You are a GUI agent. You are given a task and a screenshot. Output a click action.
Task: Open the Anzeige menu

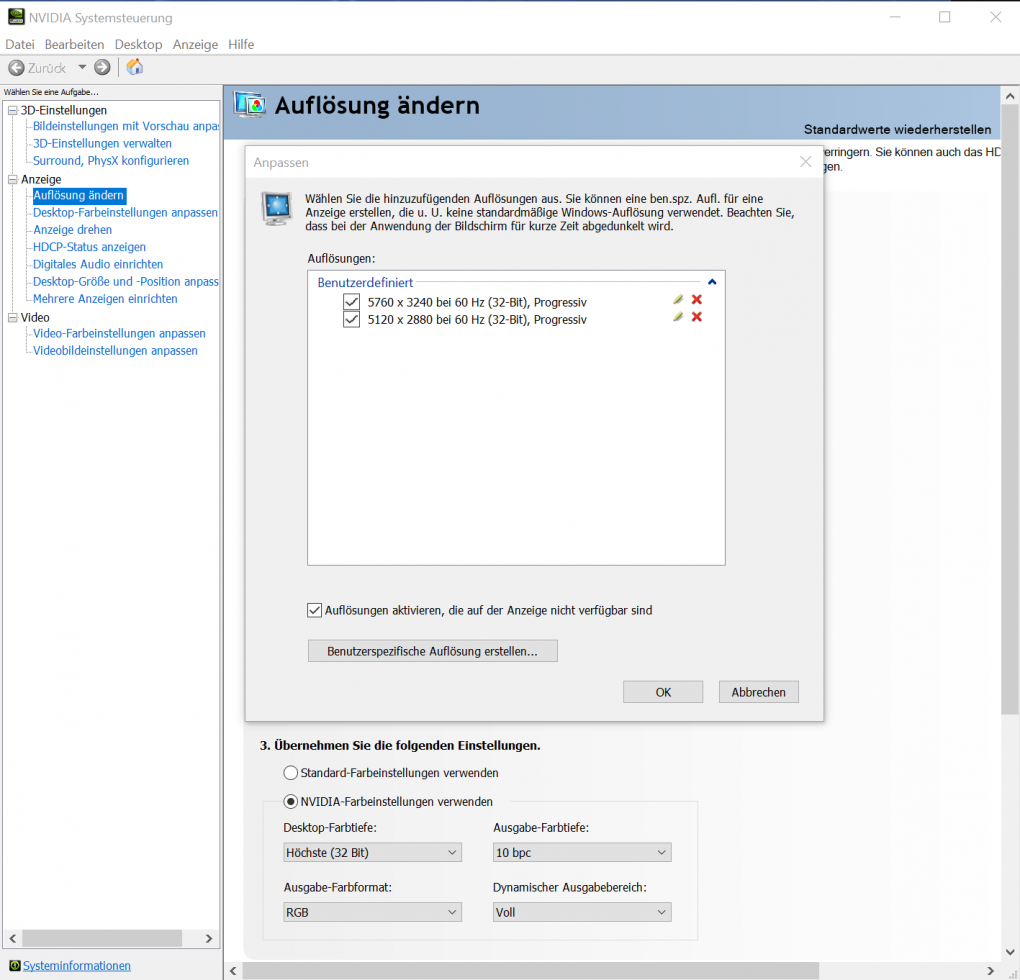[x=195, y=44]
